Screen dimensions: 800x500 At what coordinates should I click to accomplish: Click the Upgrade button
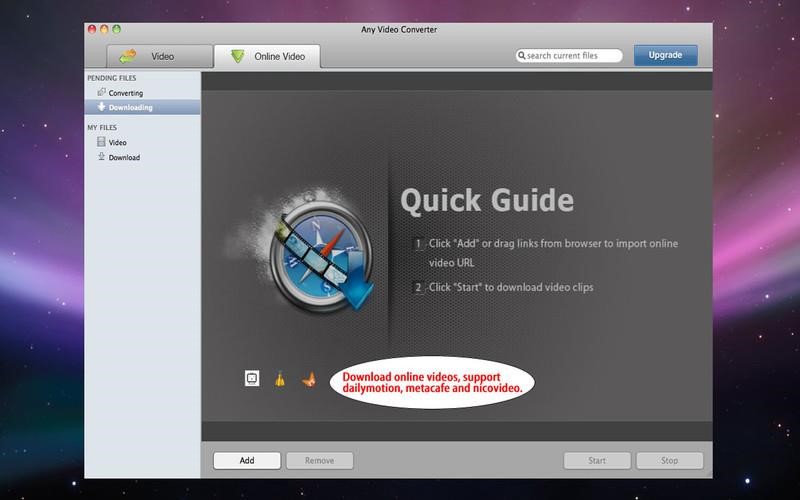coord(665,55)
